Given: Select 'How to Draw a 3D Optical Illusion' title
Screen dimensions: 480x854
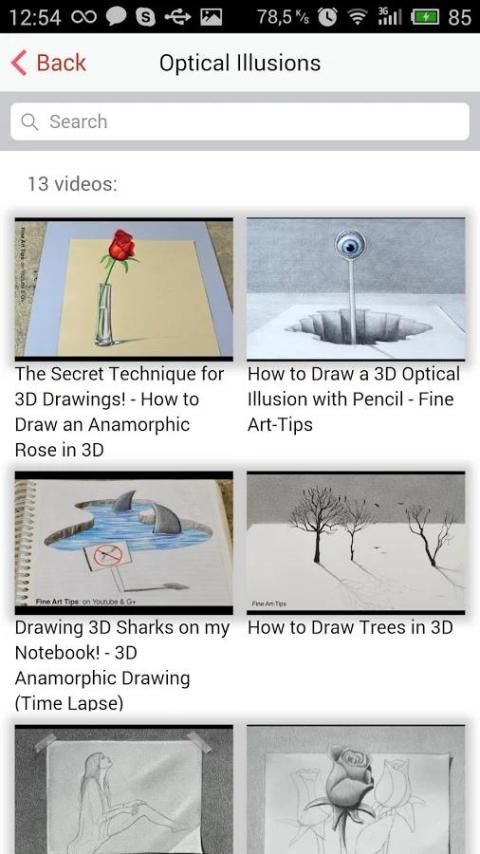Looking at the screenshot, I should pyautogui.click(x=354, y=399).
